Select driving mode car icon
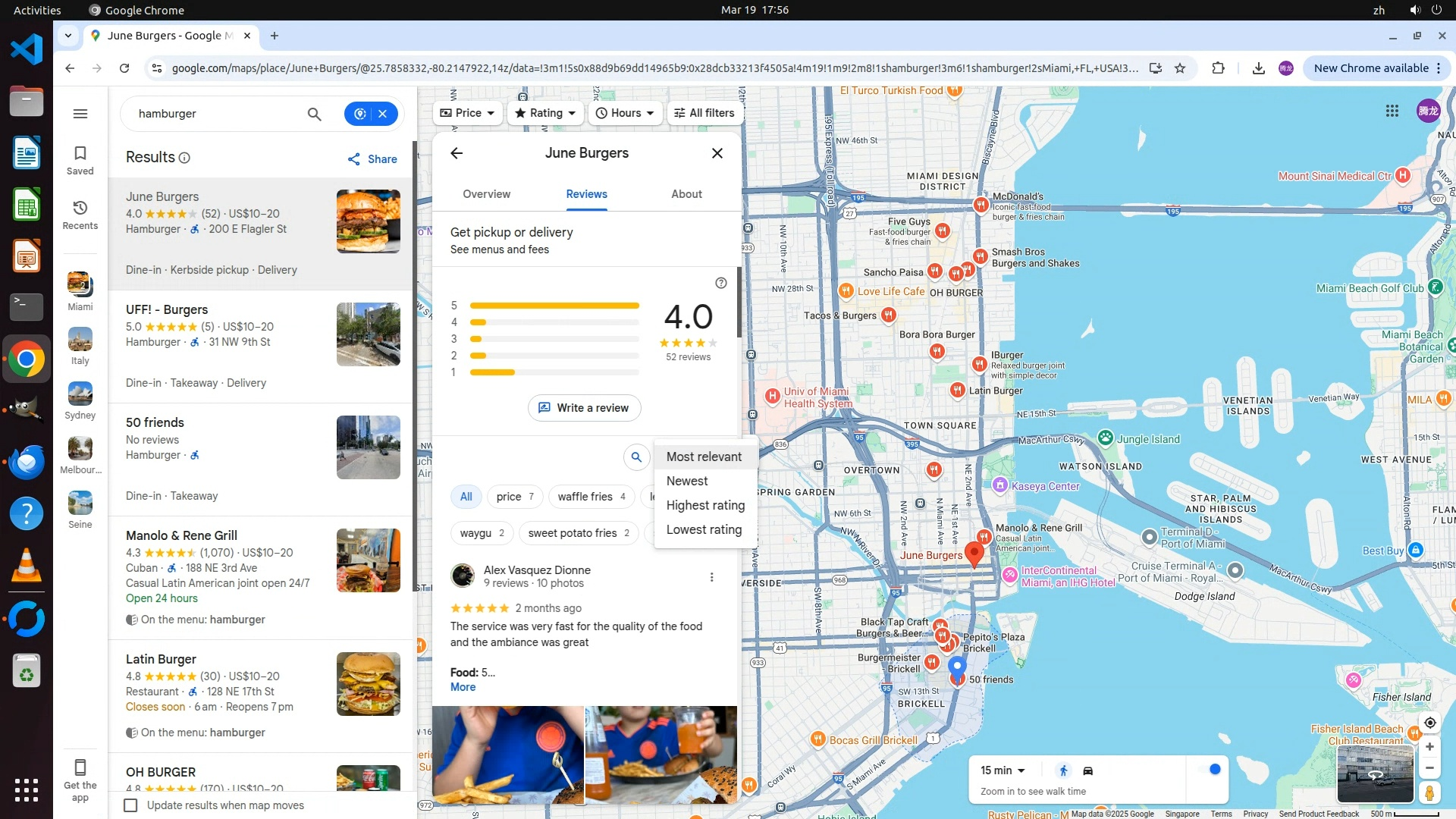This screenshot has height=819, width=1456. click(x=1087, y=770)
